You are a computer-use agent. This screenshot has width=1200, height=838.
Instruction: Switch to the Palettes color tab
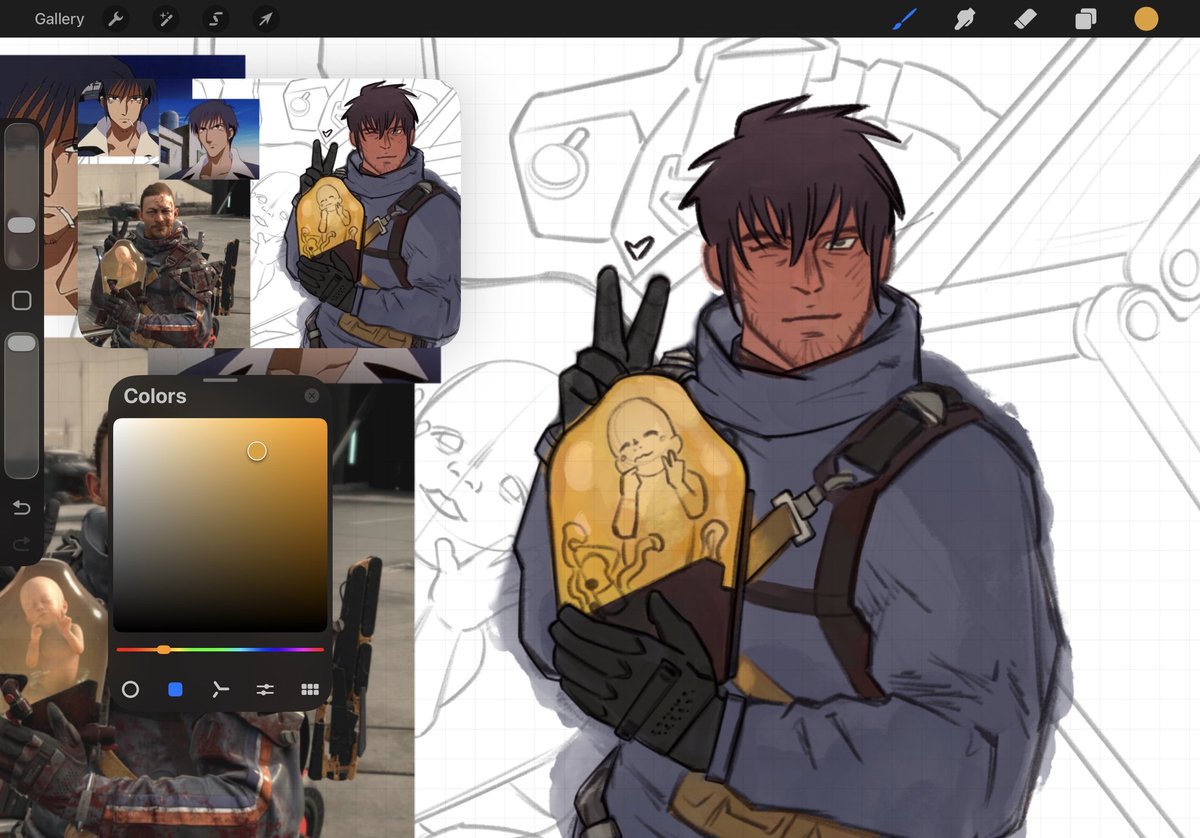(310, 689)
